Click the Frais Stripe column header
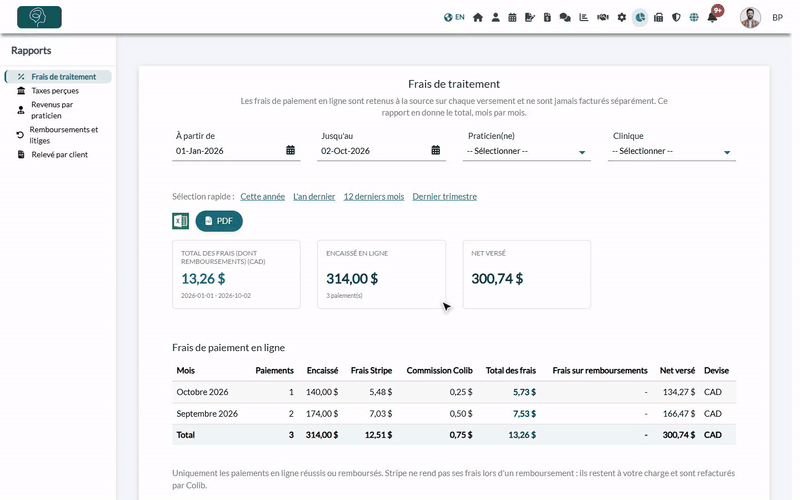The height and width of the screenshot is (500, 800). coord(371,370)
